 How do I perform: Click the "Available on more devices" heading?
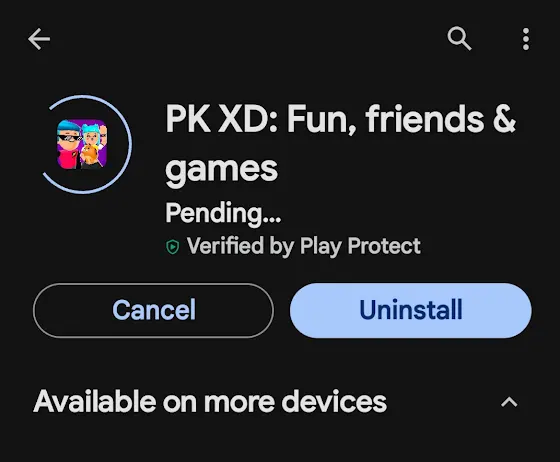210,402
